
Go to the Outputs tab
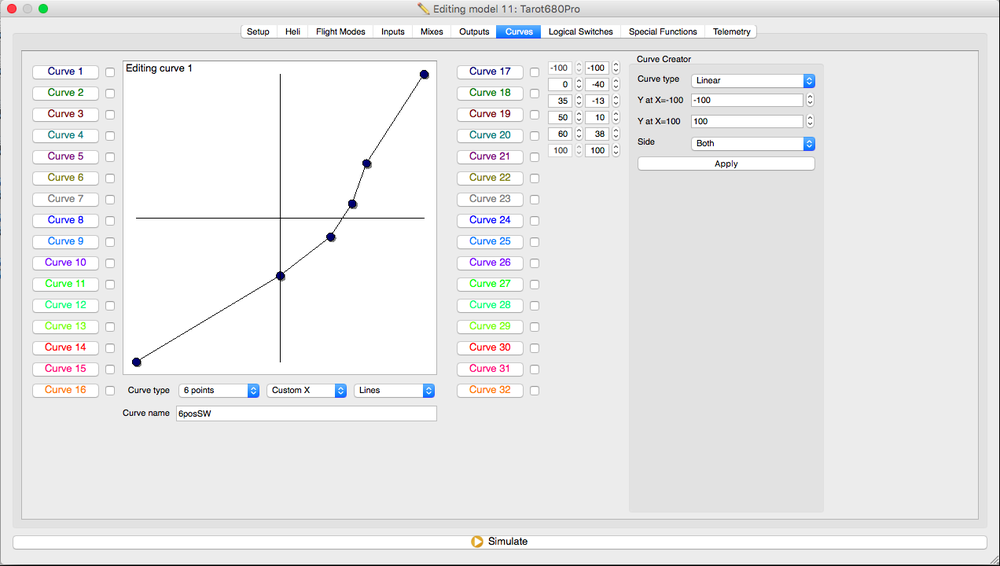click(474, 32)
